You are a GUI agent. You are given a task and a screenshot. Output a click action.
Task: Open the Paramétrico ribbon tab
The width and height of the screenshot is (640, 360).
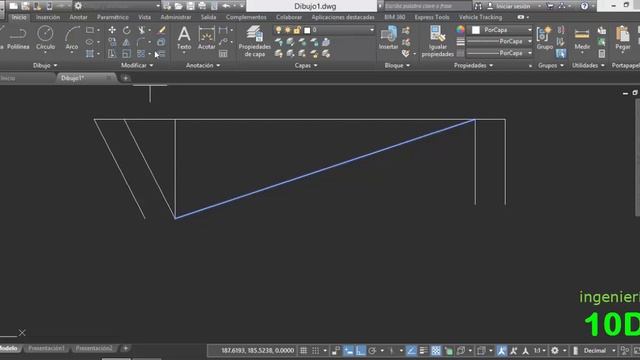(x=113, y=17)
